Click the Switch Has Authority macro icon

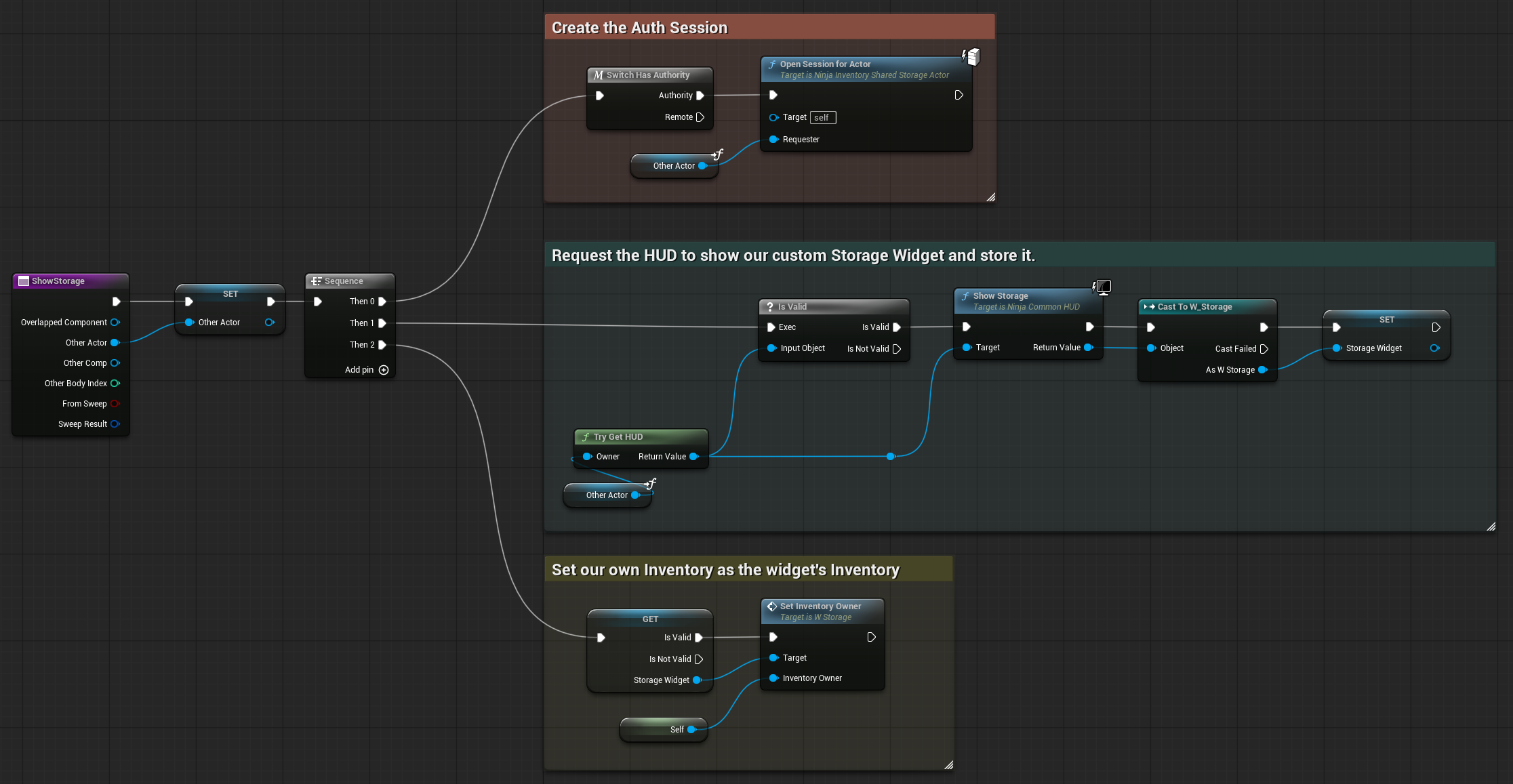click(x=598, y=75)
